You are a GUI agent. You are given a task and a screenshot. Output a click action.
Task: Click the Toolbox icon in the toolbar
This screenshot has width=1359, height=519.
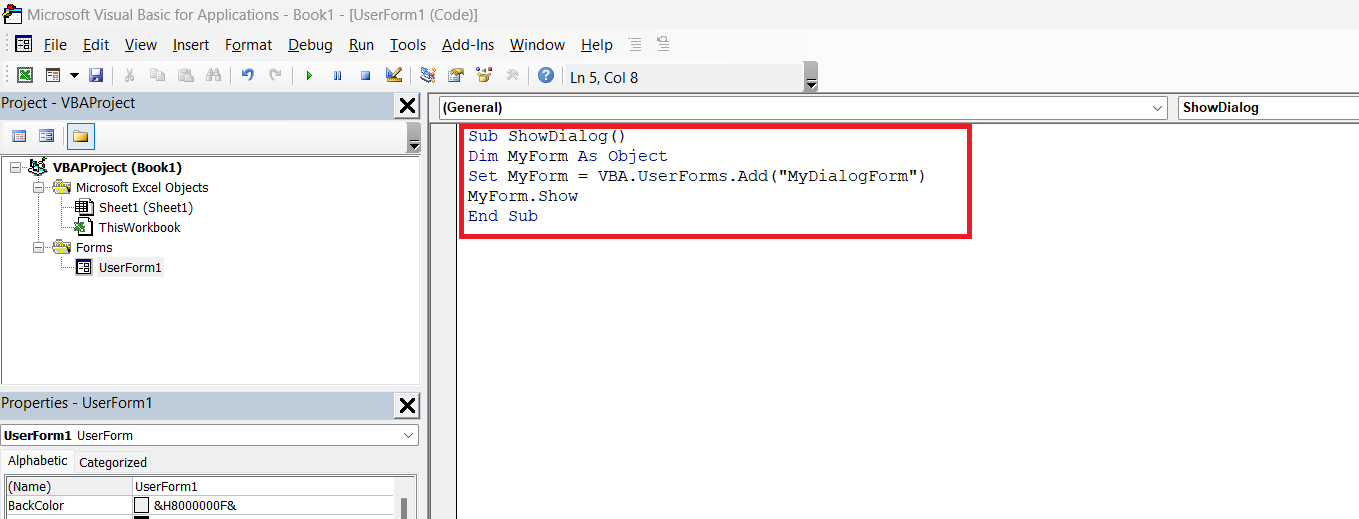[x=512, y=75]
